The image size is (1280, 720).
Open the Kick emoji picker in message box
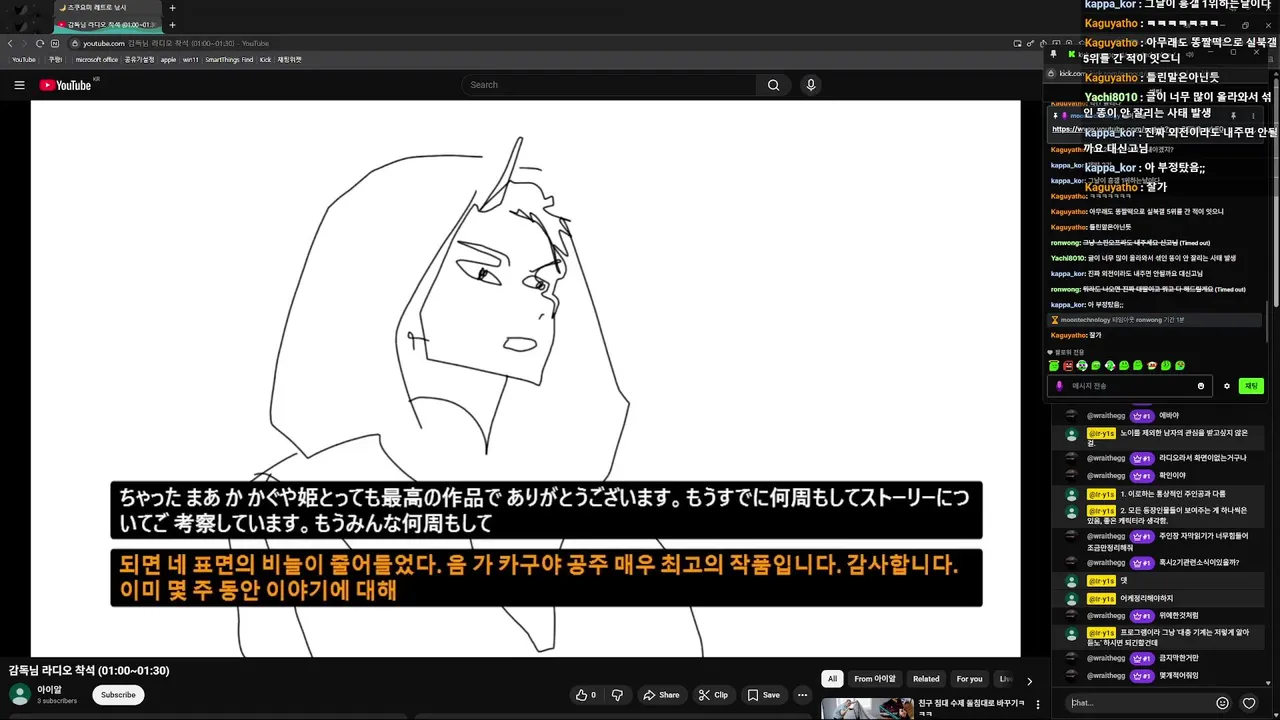click(x=1201, y=386)
